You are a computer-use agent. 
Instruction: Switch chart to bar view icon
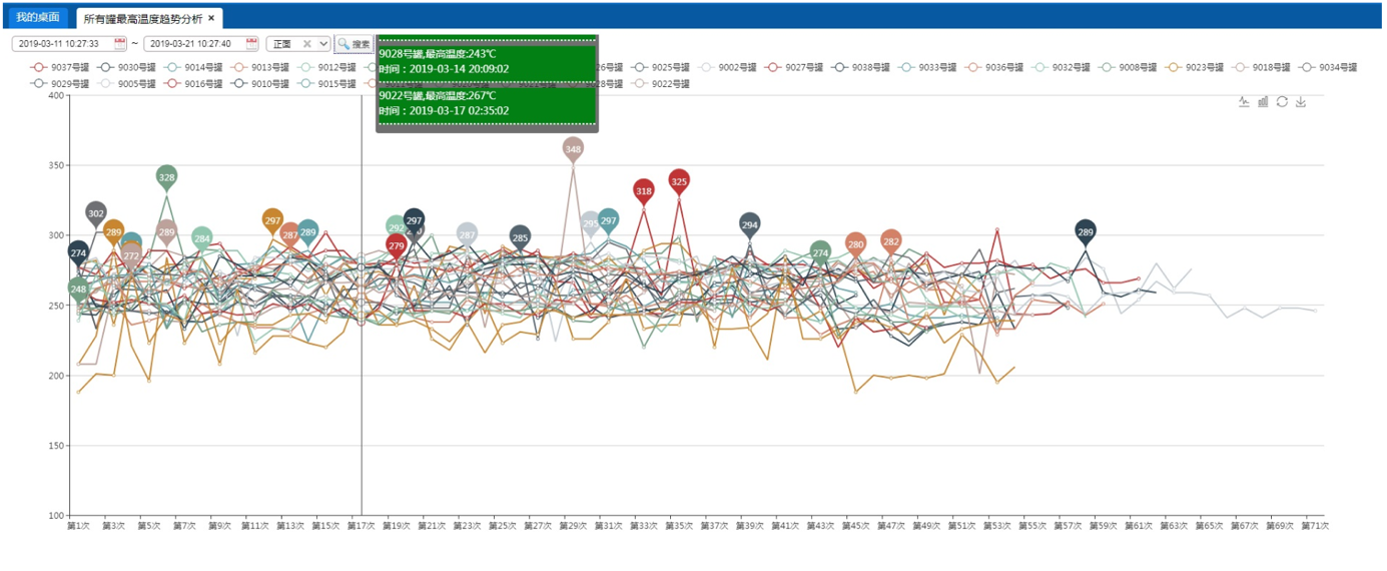1263,102
